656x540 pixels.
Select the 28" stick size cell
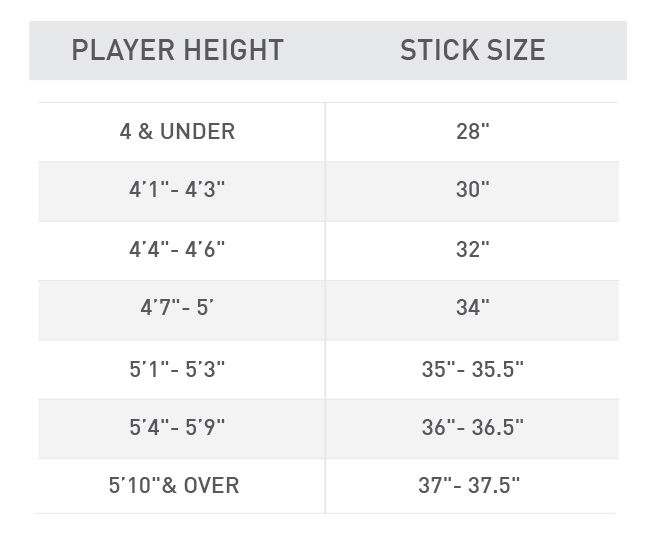(473, 131)
